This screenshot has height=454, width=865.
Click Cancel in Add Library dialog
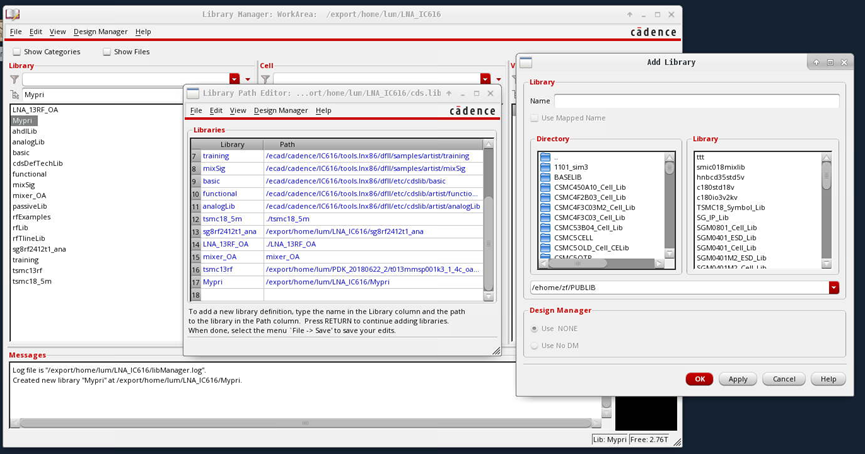click(784, 379)
